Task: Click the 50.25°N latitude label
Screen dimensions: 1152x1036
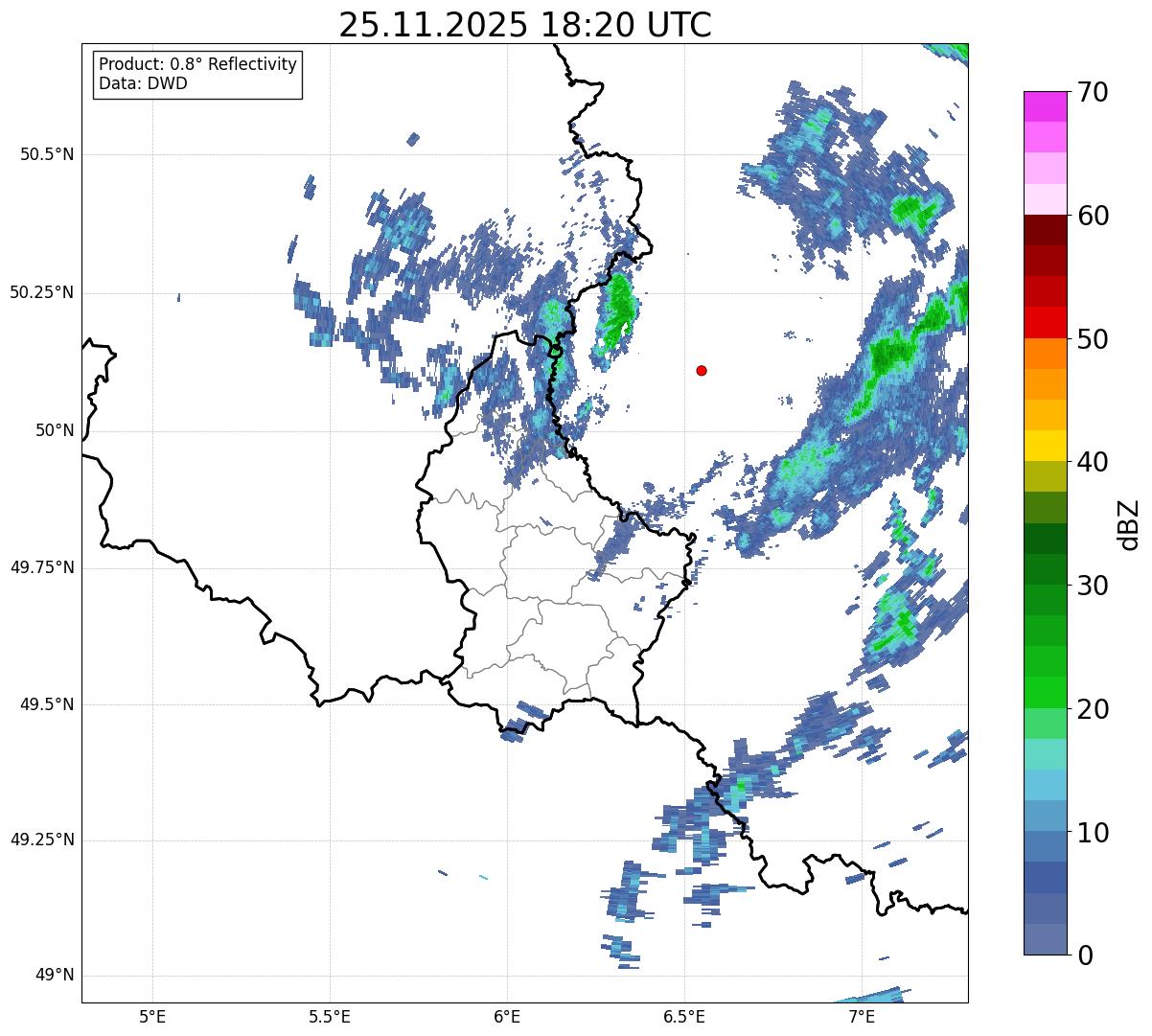Action: [x=42, y=292]
